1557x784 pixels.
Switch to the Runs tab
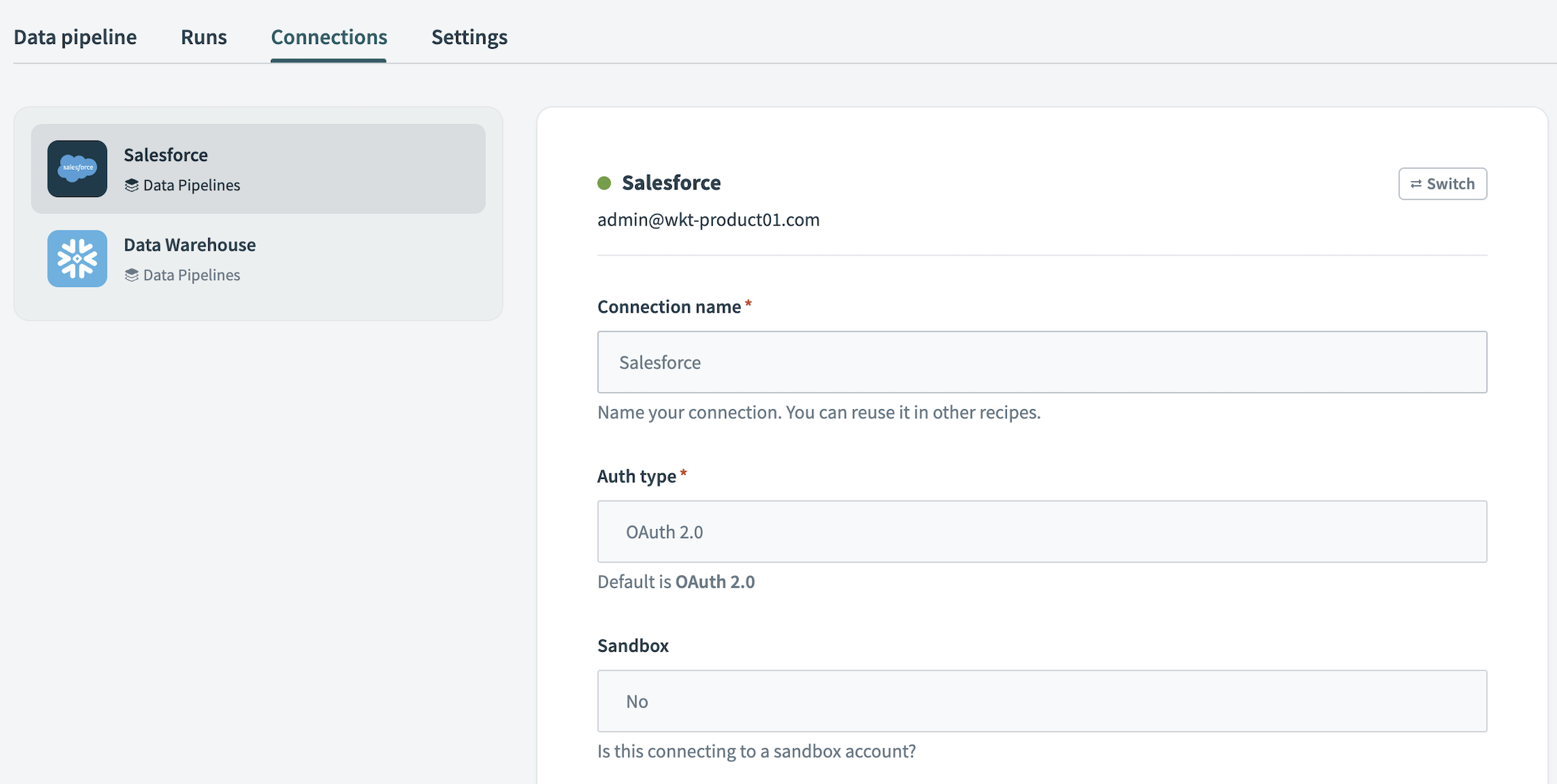click(203, 37)
